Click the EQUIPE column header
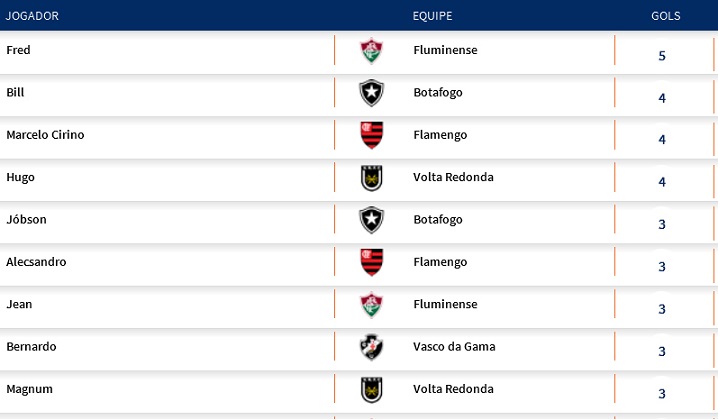Screen dimensions: 718x420 pyautogui.click(x=432, y=17)
